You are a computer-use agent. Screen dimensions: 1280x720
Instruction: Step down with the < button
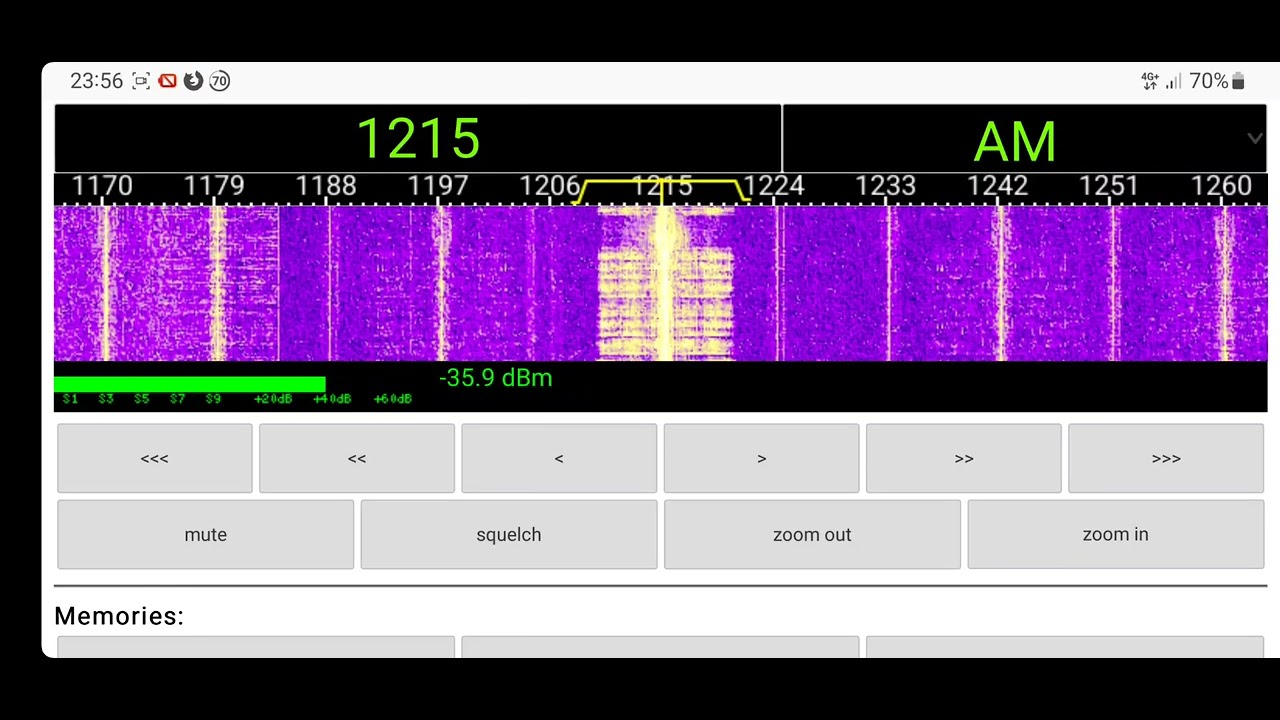(559, 458)
